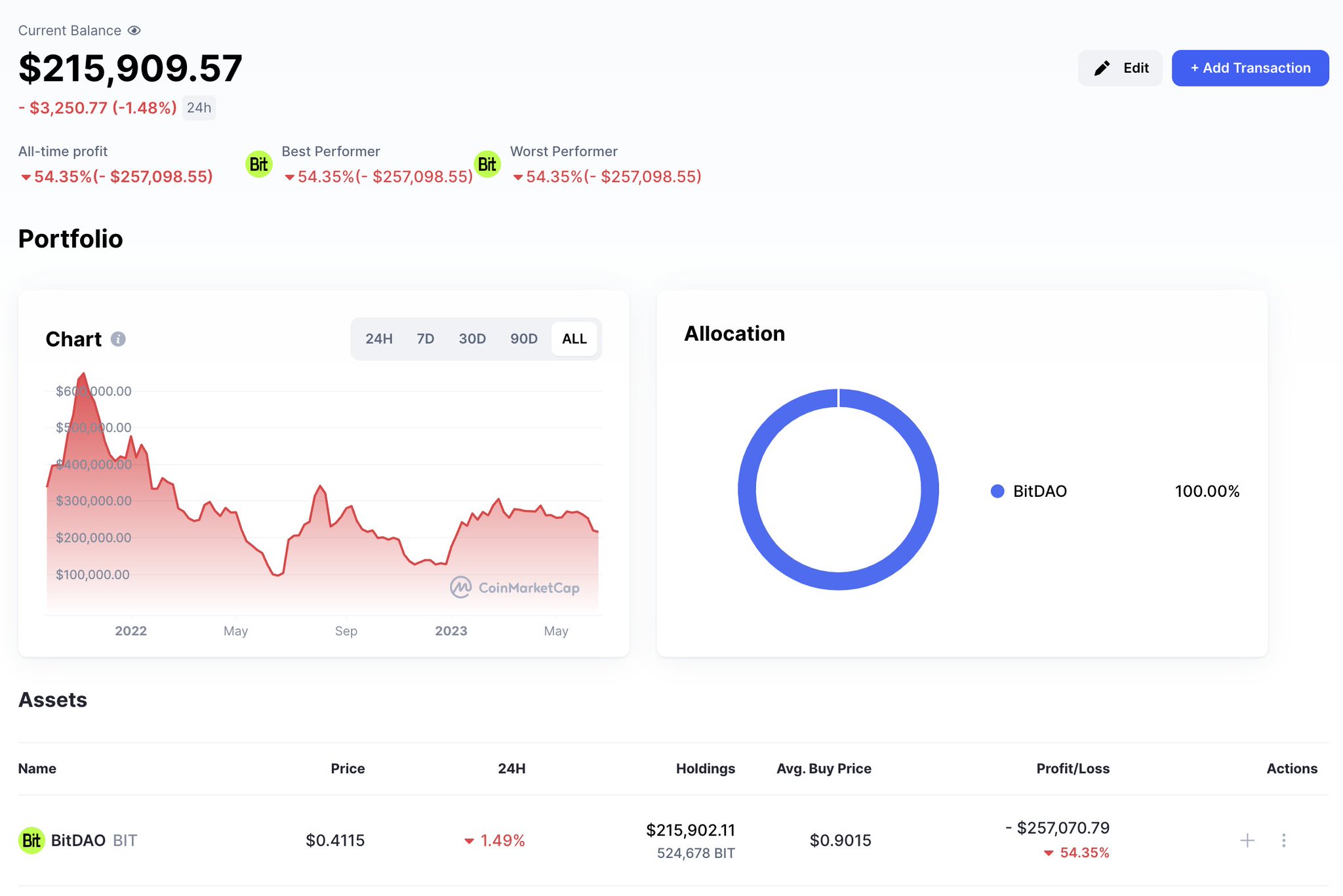Click the All-time profit loss value
The height and width of the screenshot is (896, 1343).
click(116, 177)
